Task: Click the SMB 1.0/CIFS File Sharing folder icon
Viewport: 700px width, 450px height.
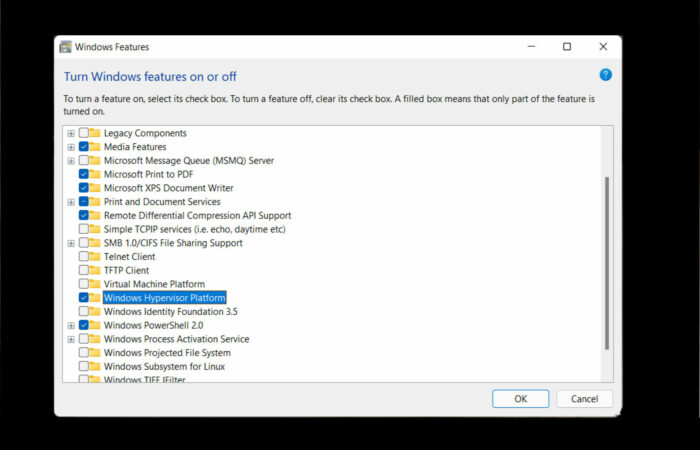Action: point(95,243)
